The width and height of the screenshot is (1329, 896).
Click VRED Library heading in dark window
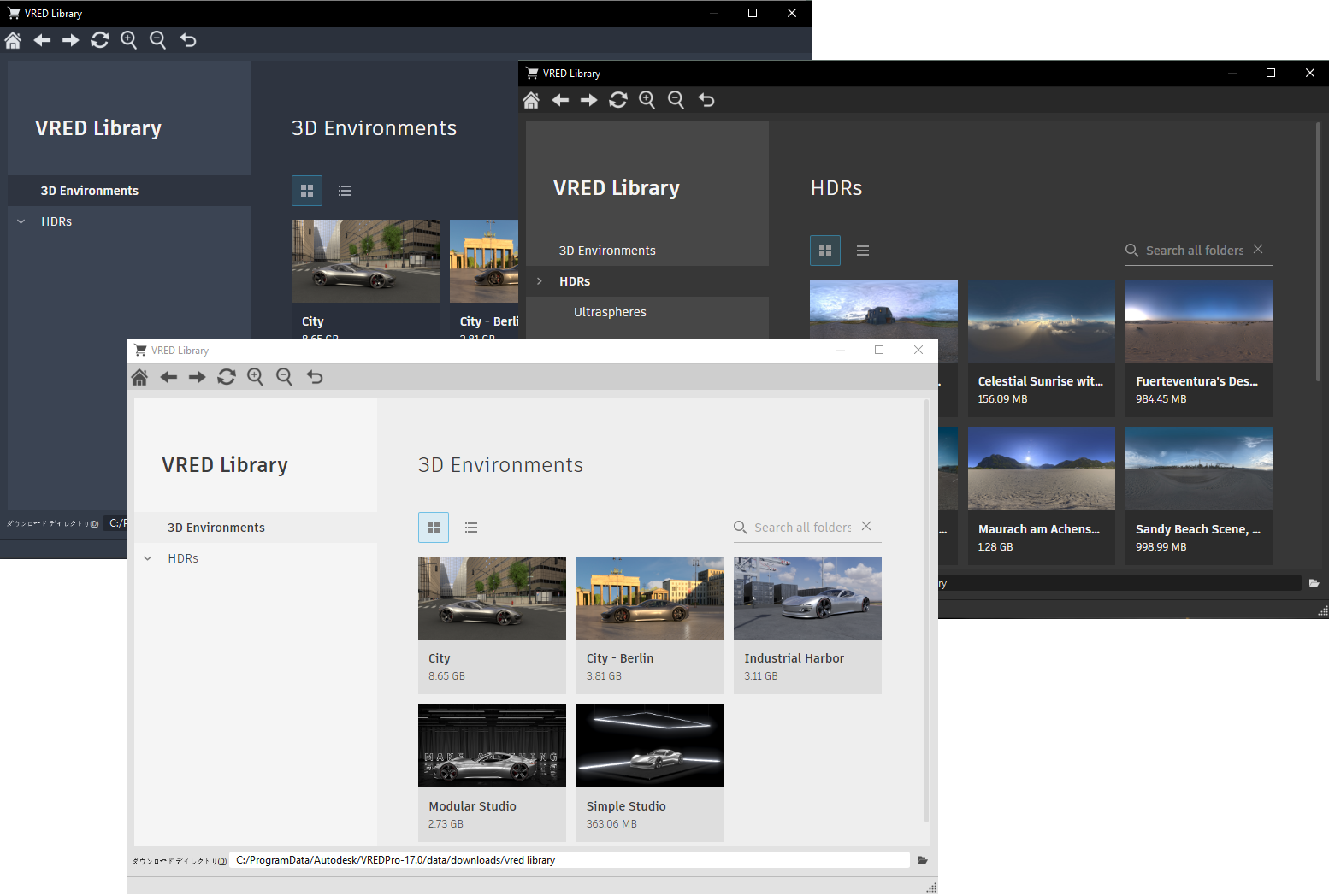pos(617,188)
